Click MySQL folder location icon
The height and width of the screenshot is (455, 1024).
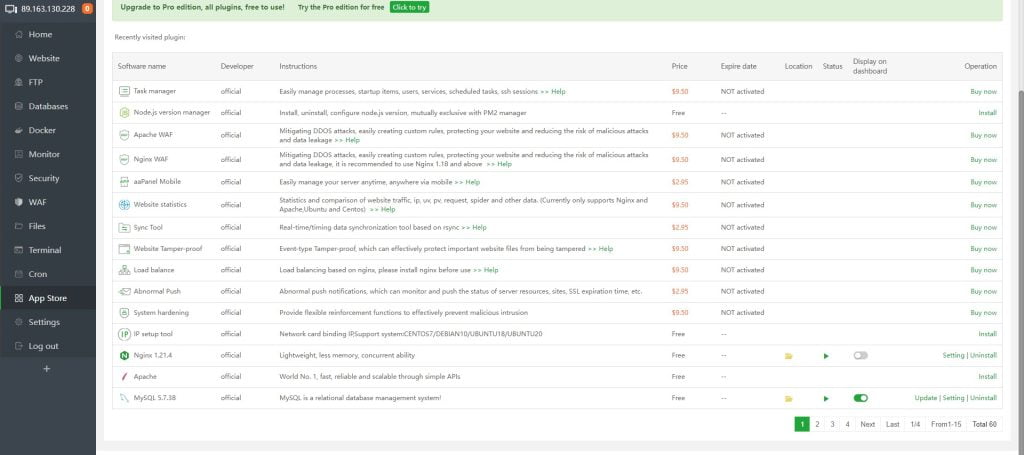(x=788, y=398)
